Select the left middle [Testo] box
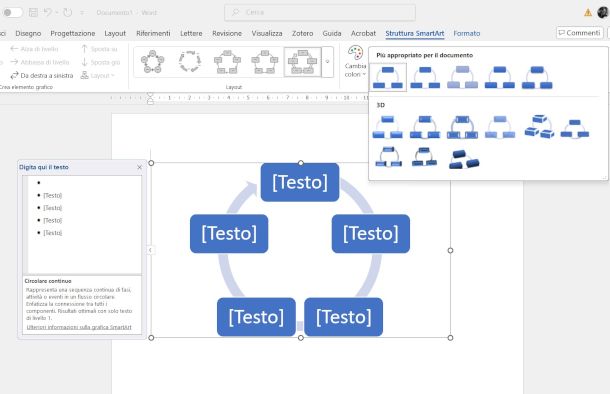Screen dimensions: 610x394 (x=229, y=233)
